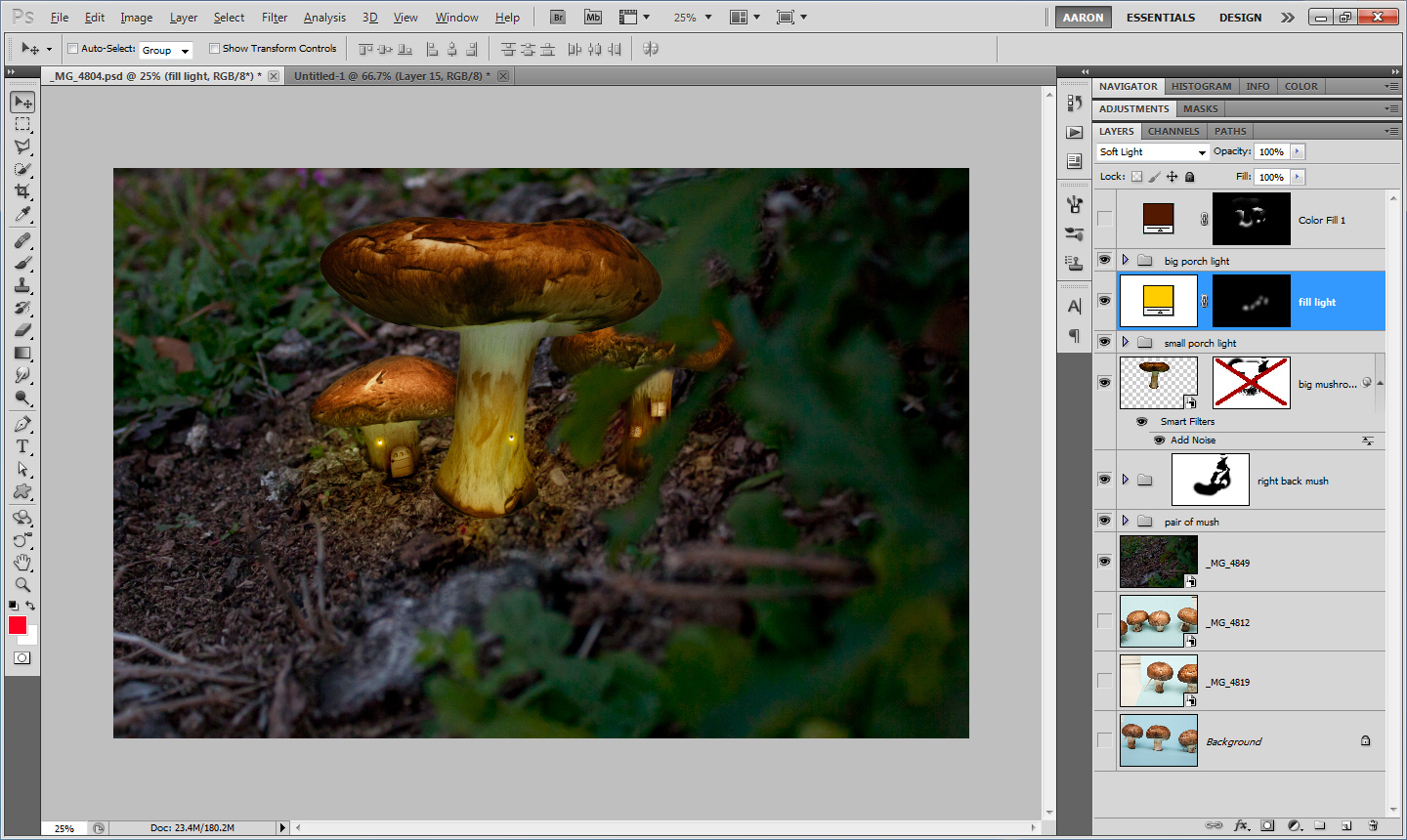Screen dimensions: 1407x840
Task: Select the Rectangular Marquee tool
Action: [x=22, y=124]
